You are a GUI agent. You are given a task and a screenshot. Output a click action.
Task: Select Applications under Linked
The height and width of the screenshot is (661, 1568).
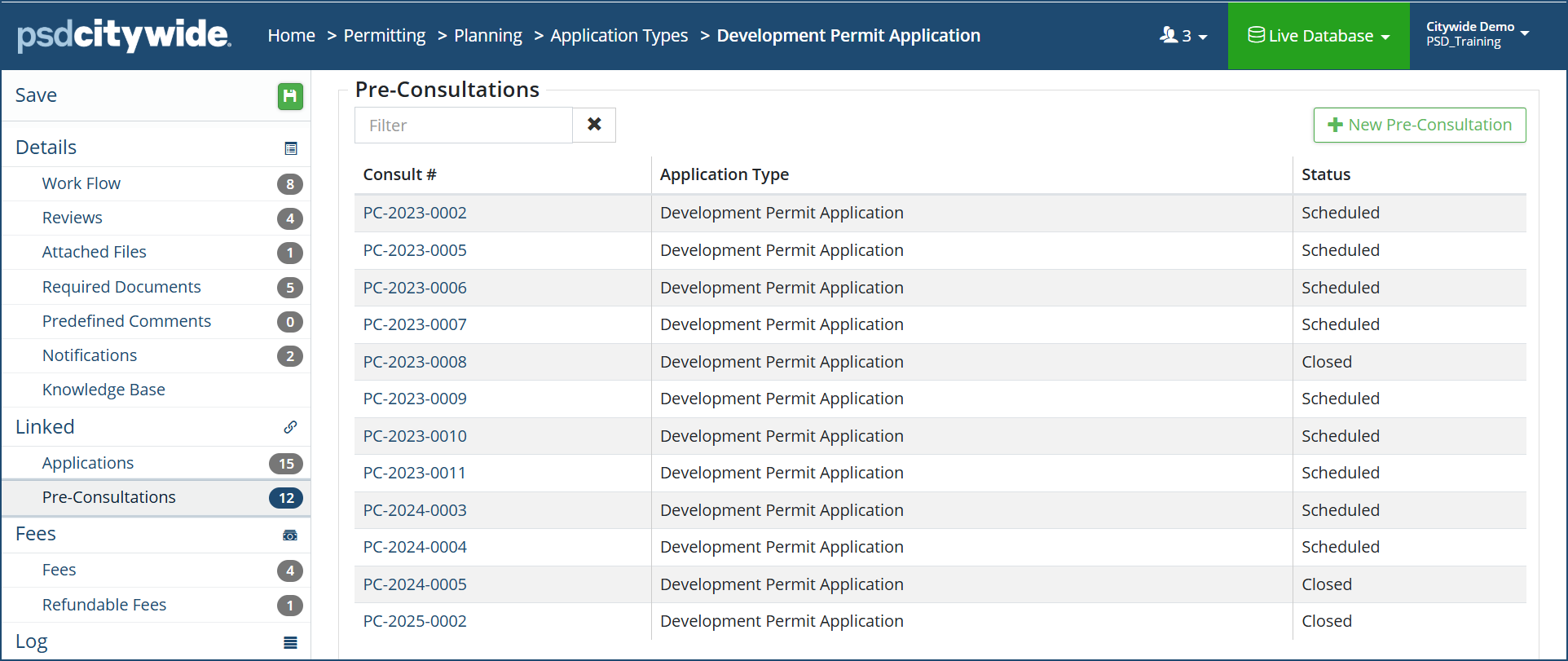(88, 463)
